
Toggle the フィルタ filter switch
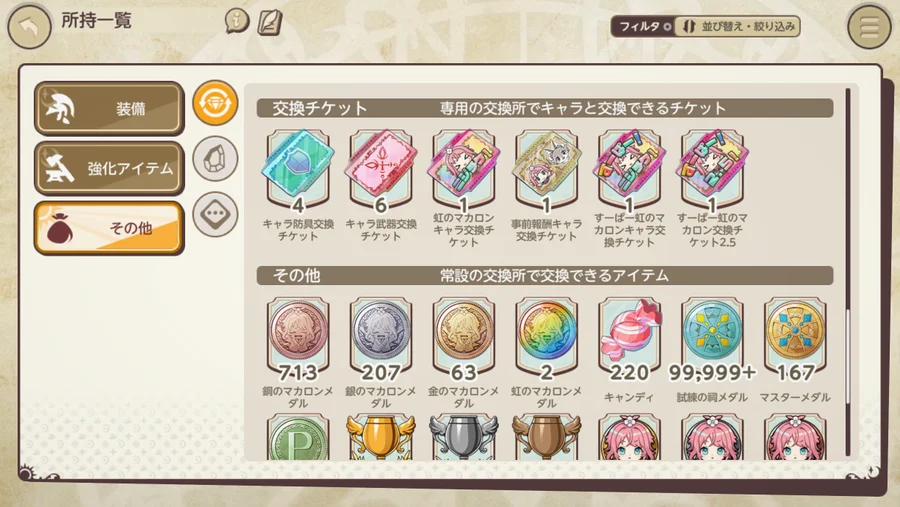click(x=643, y=26)
